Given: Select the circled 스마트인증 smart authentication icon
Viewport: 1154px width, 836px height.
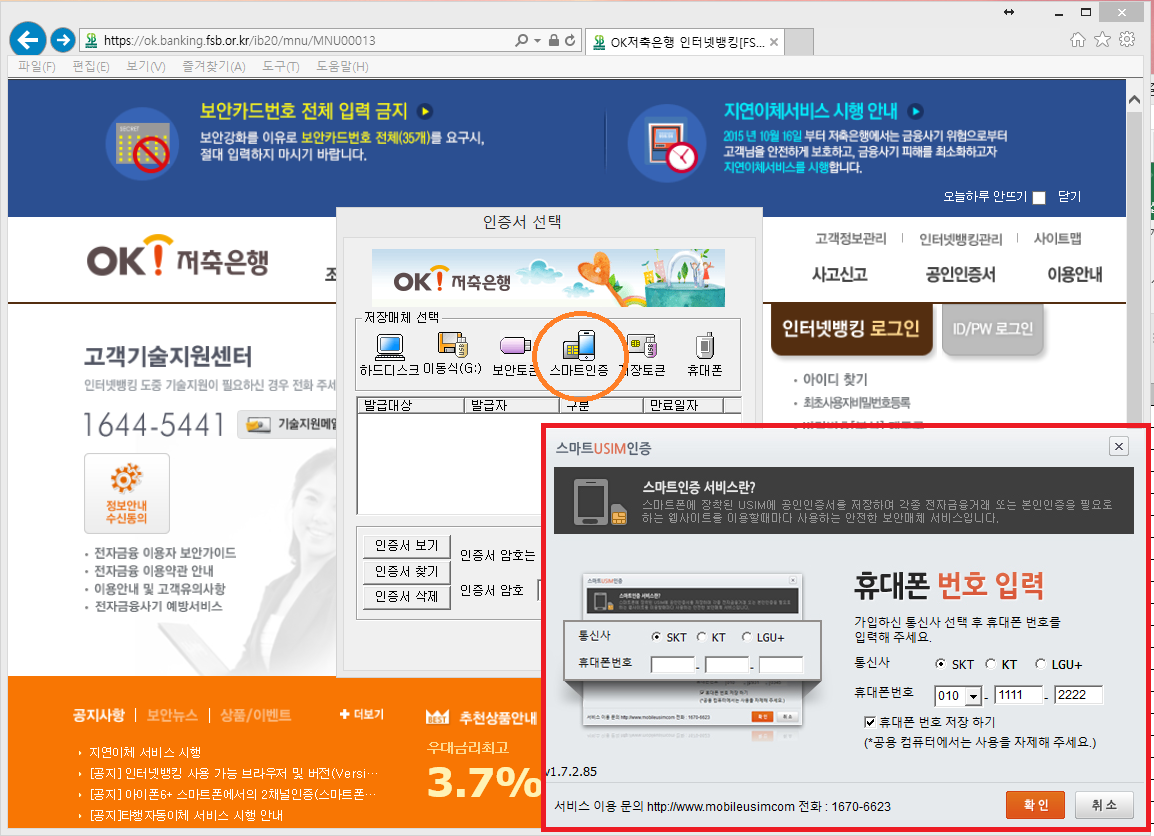Looking at the screenshot, I should tap(580, 347).
